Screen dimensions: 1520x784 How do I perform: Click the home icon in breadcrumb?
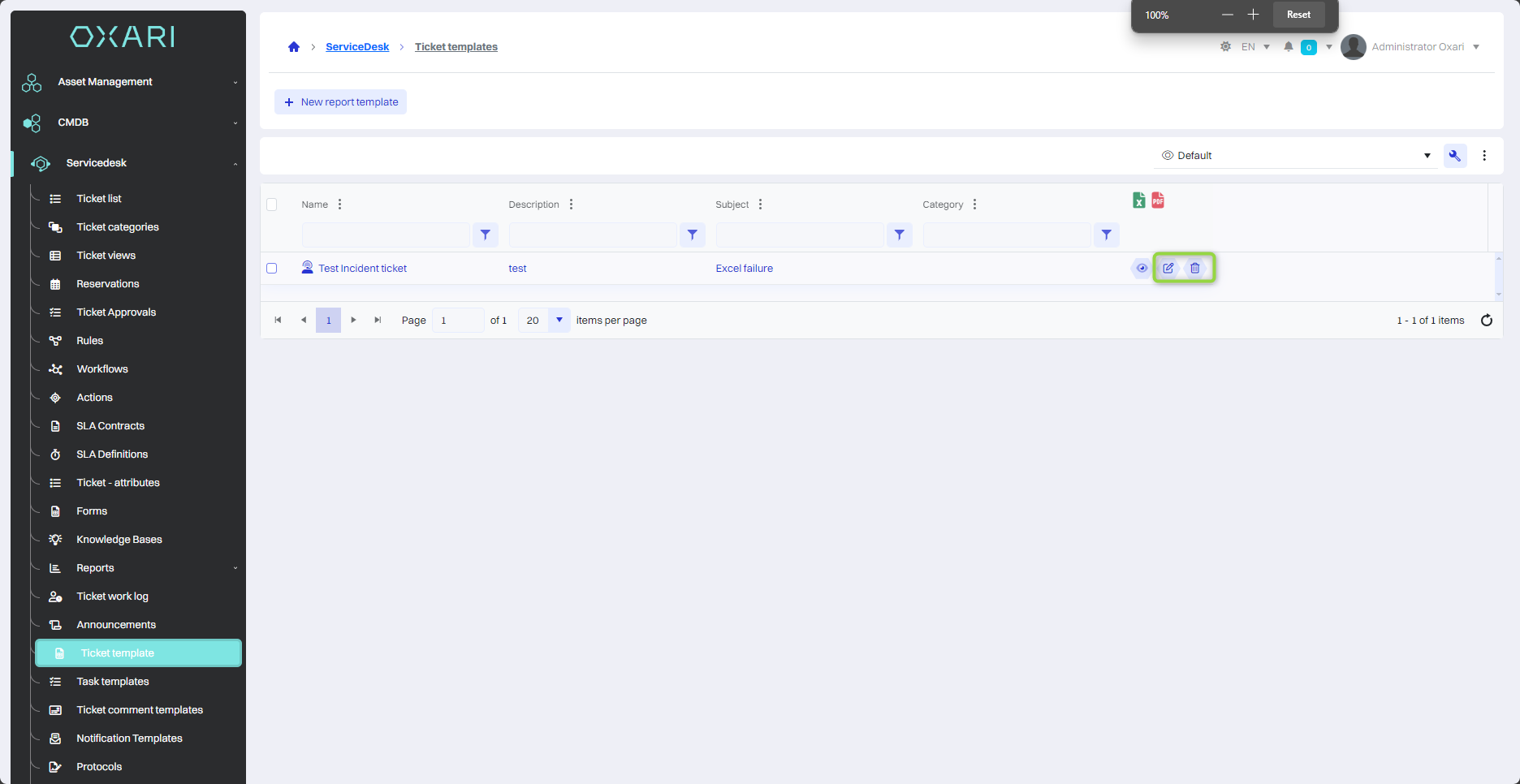(x=294, y=47)
